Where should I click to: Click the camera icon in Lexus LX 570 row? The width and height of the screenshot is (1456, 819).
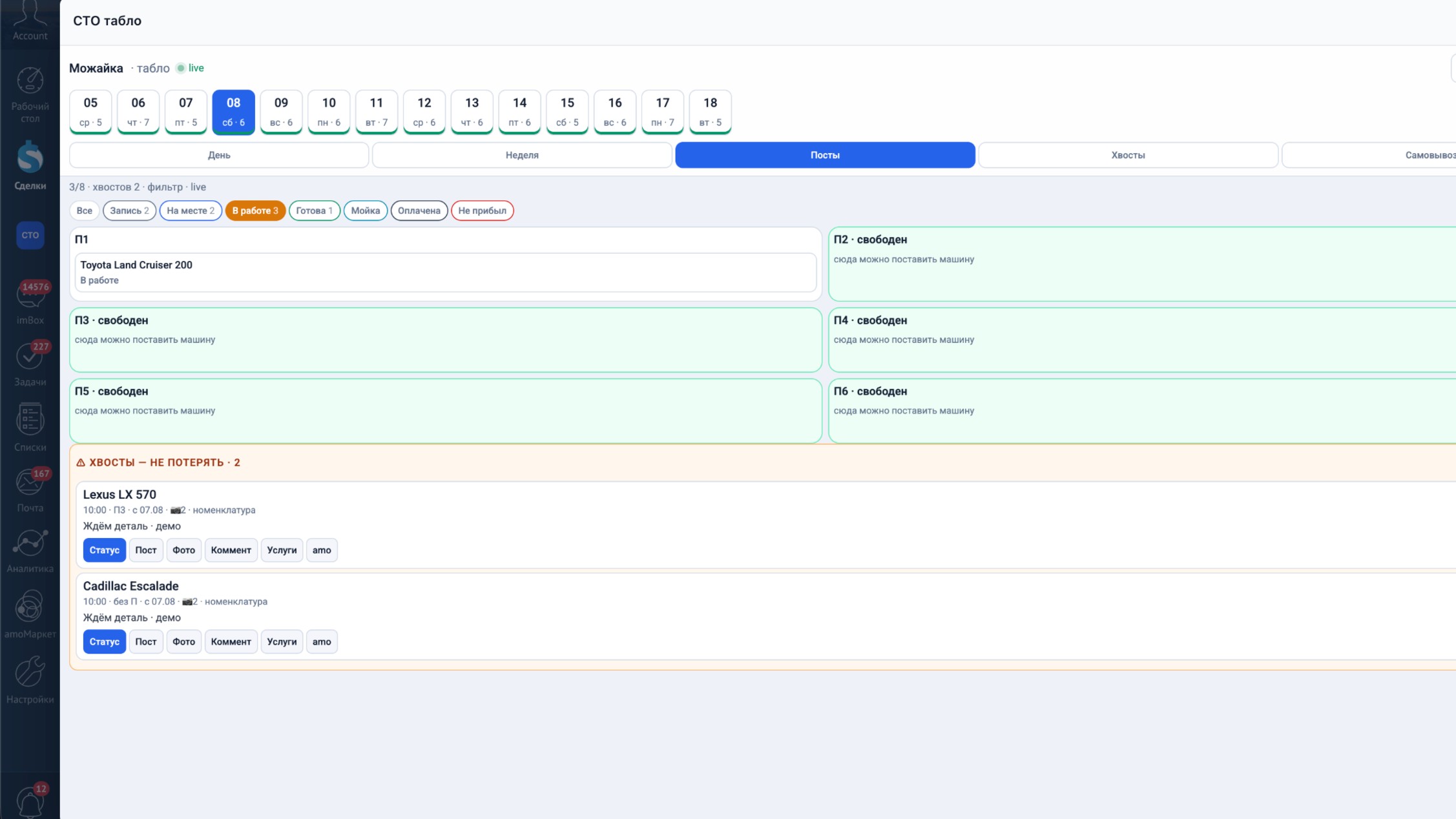click(x=175, y=510)
